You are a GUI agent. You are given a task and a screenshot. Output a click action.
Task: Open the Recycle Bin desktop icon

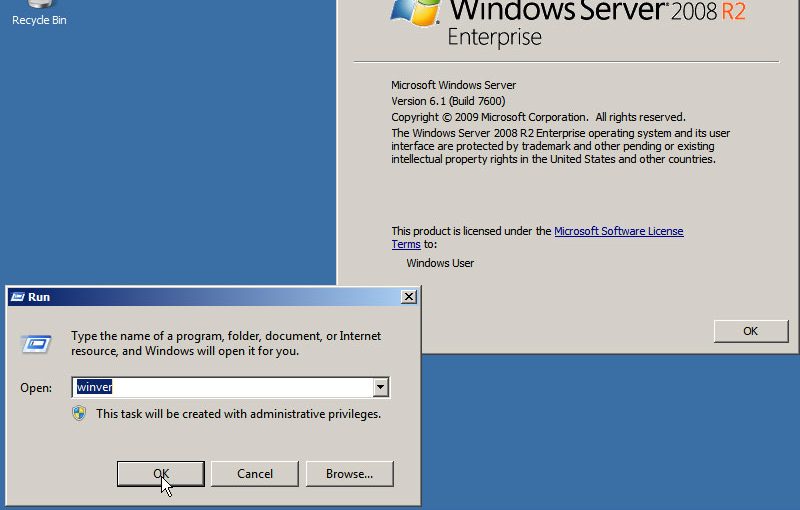(39, 14)
